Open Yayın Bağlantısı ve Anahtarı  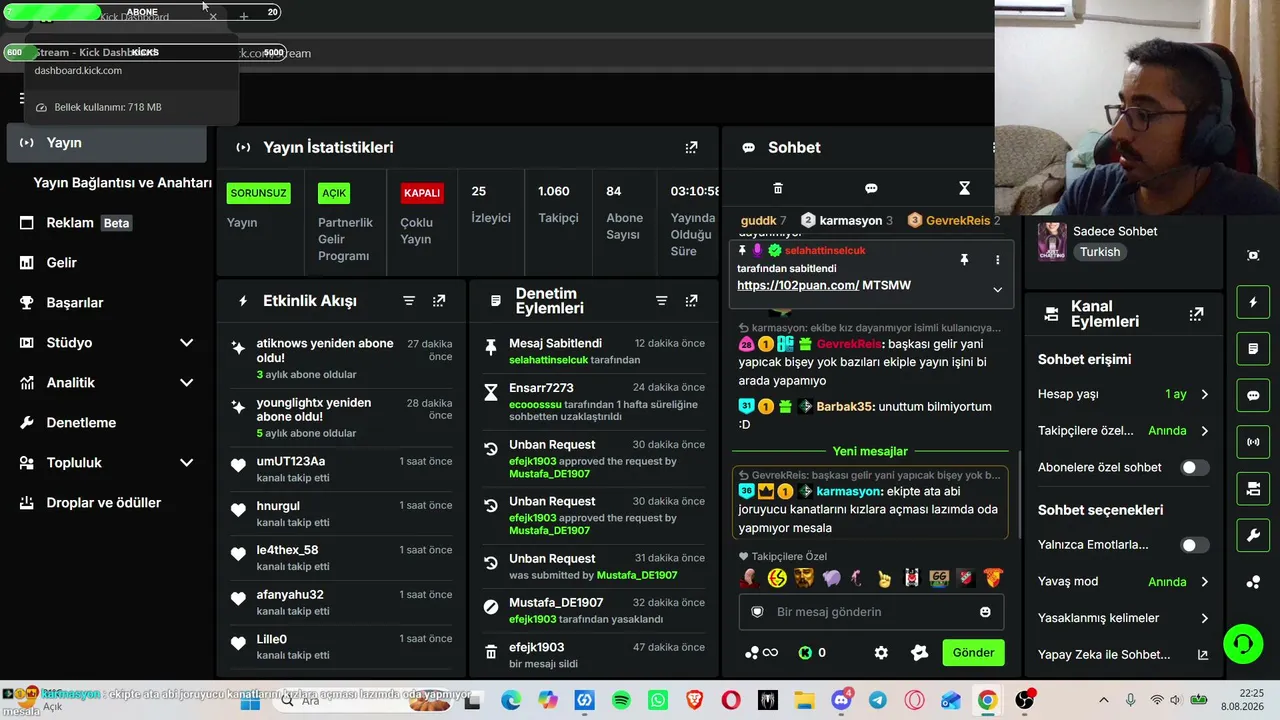122,183
